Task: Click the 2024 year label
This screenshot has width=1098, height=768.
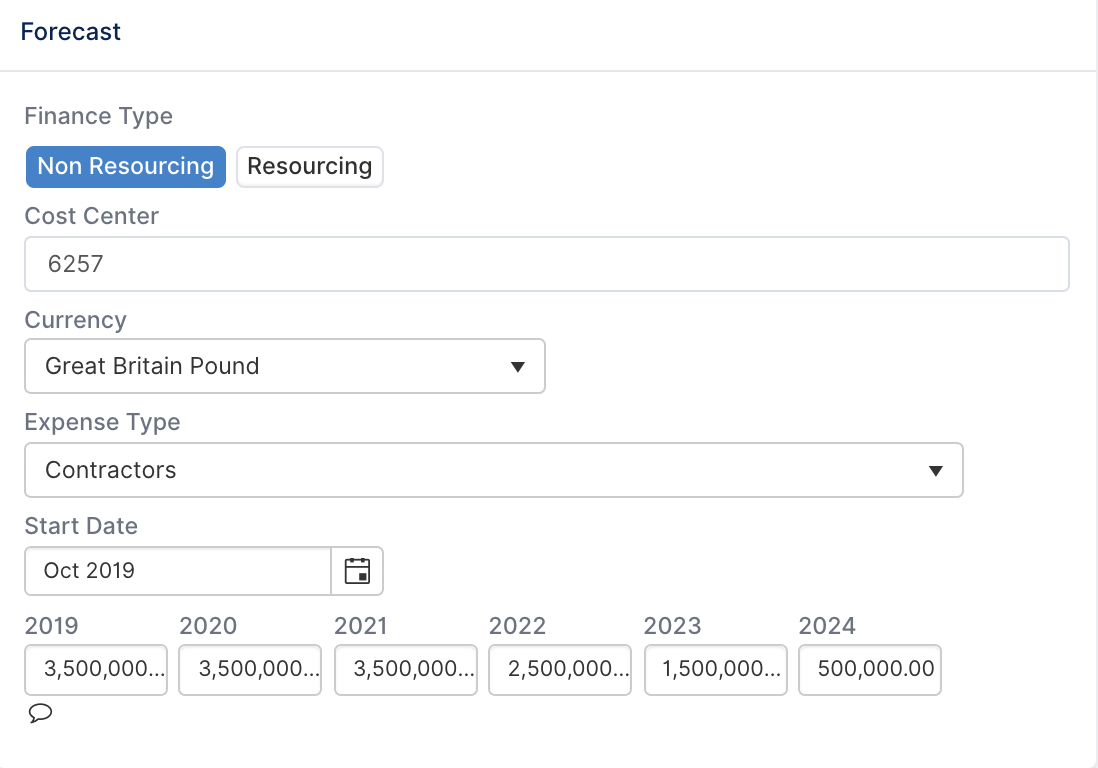Action: click(827, 626)
